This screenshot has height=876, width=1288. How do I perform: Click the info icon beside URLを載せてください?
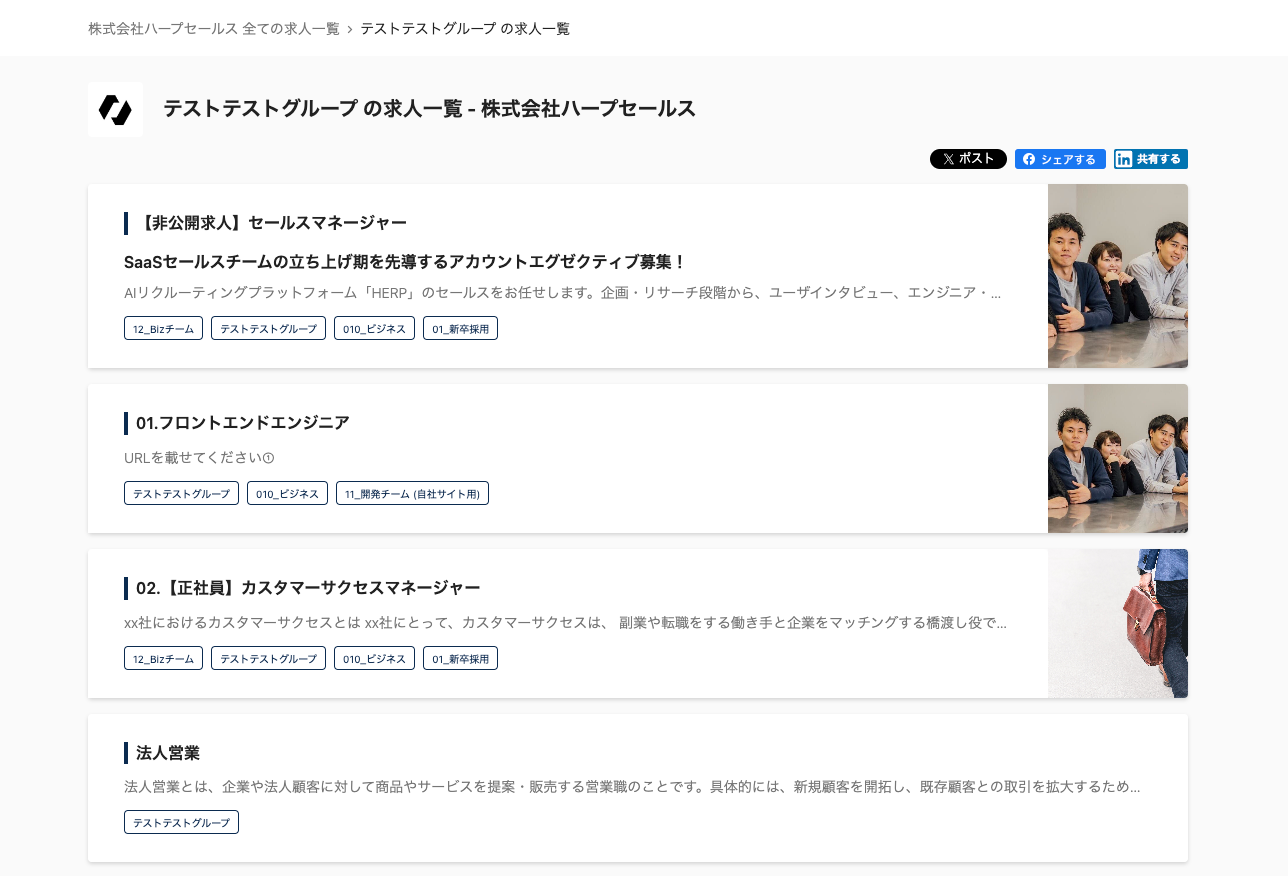point(268,458)
